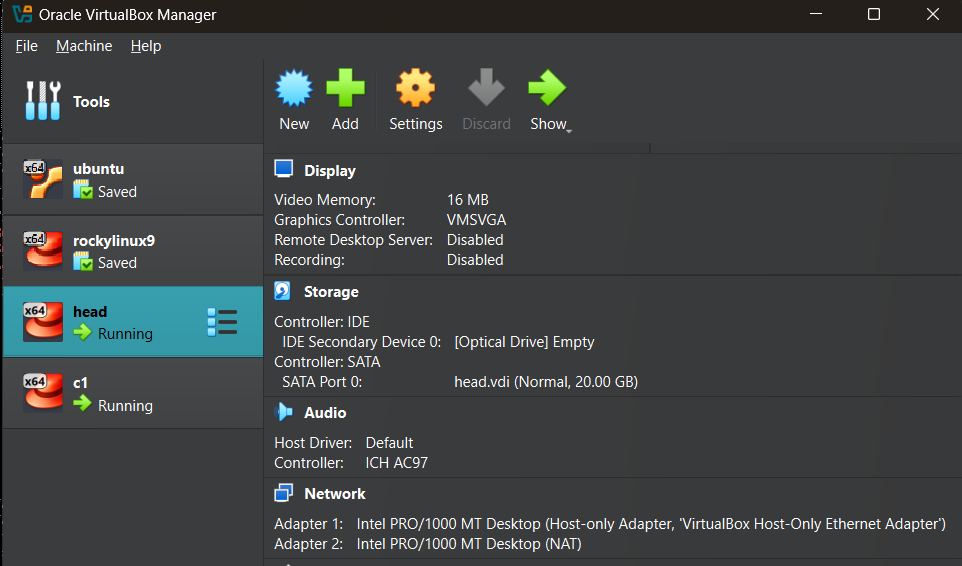This screenshot has width=962, height=566.
Task: Open the Show button dropdown arrow
Action: coord(569,131)
